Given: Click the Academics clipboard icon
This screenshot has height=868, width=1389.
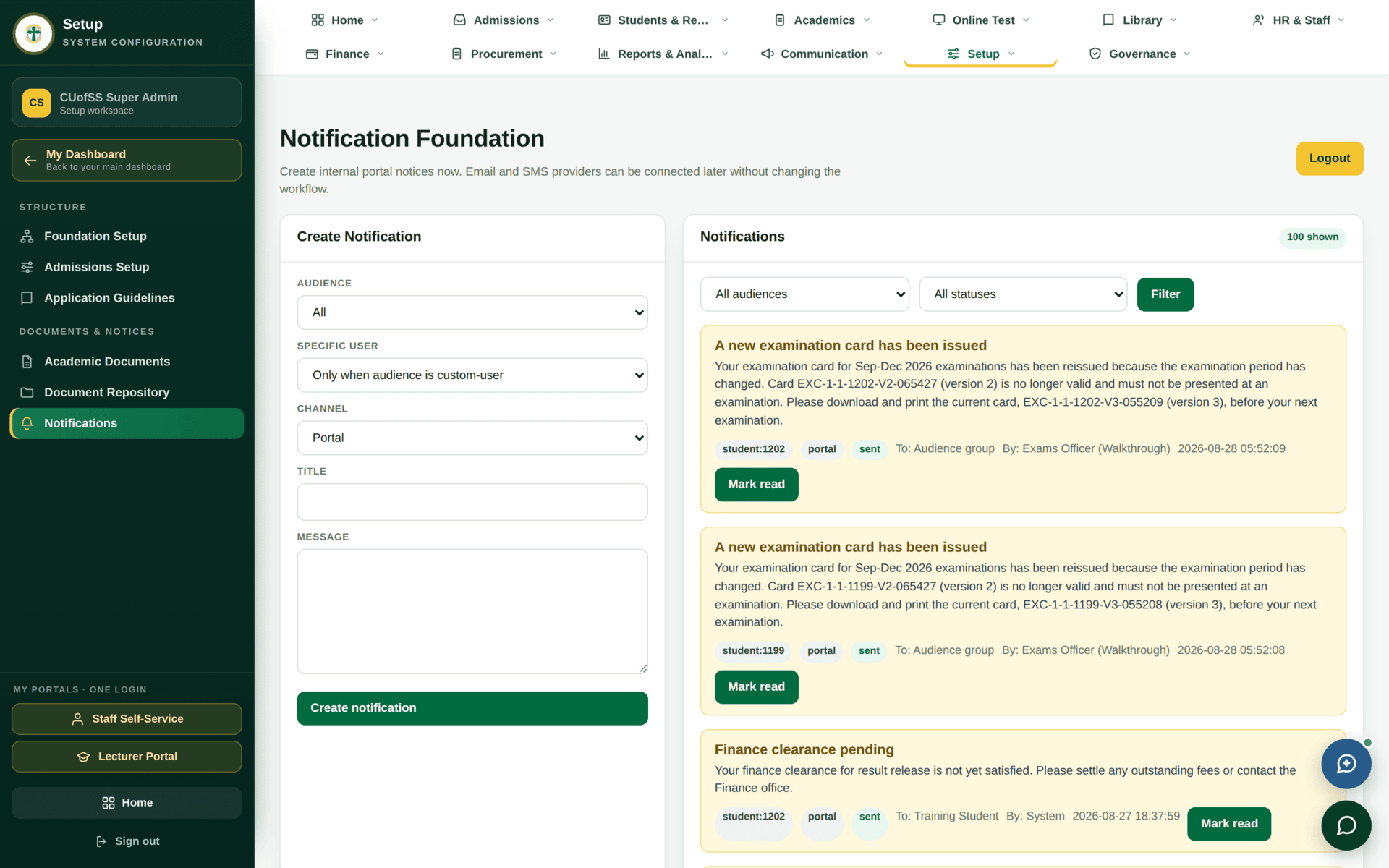Looking at the screenshot, I should 780,20.
